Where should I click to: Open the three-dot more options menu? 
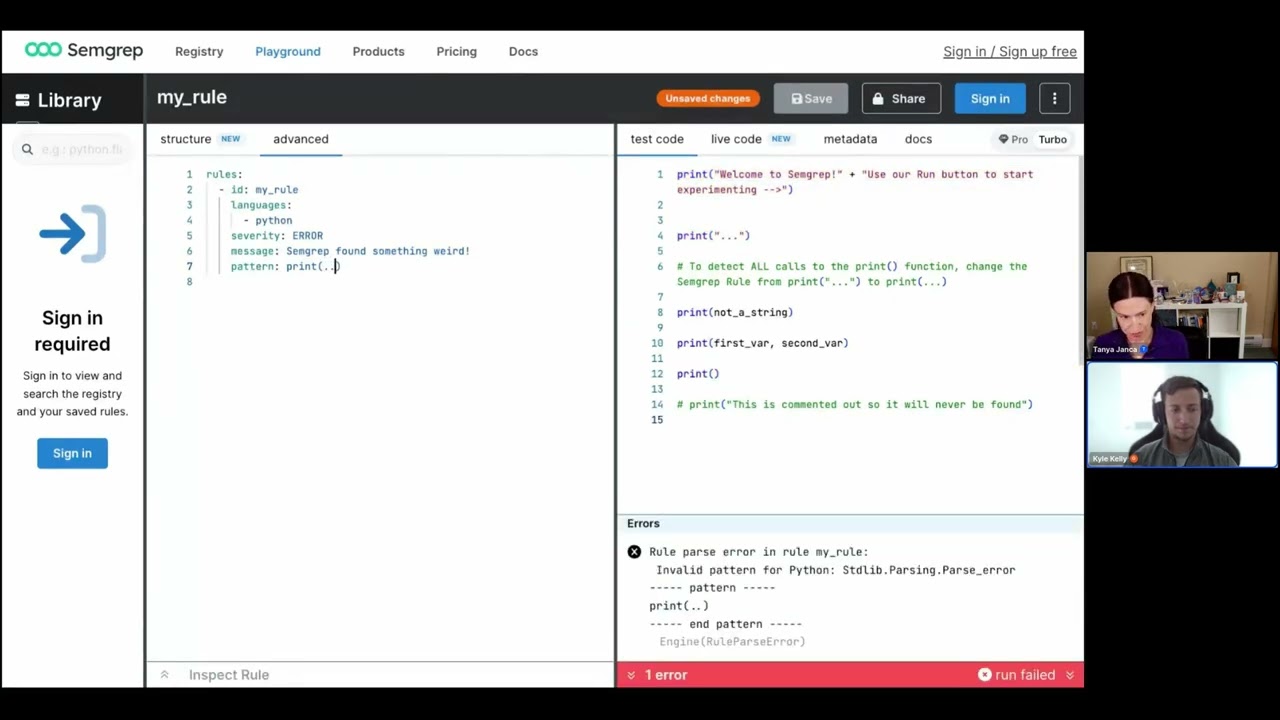(x=1054, y=98)
